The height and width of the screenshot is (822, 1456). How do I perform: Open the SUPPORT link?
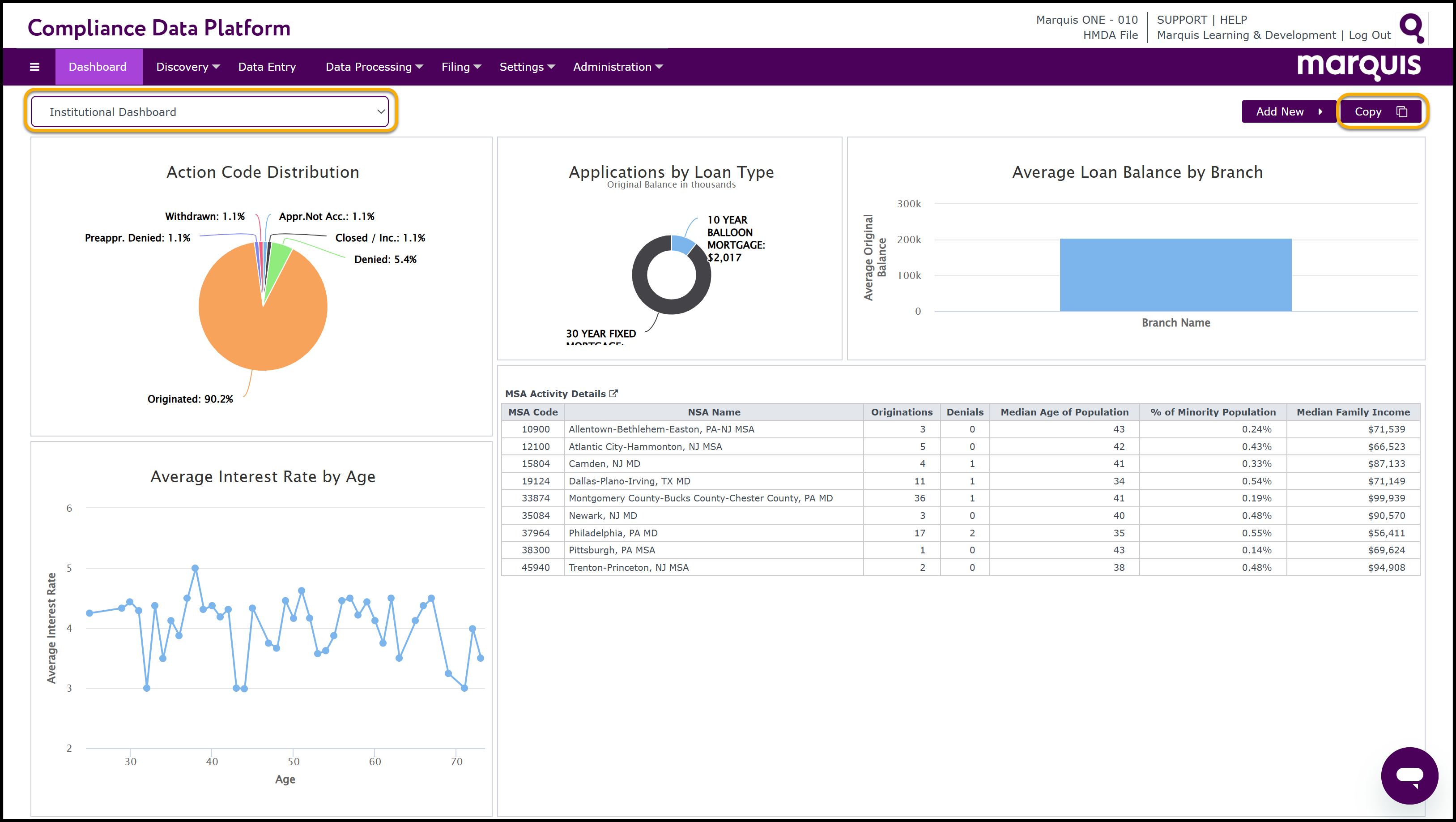[1181, 20]
